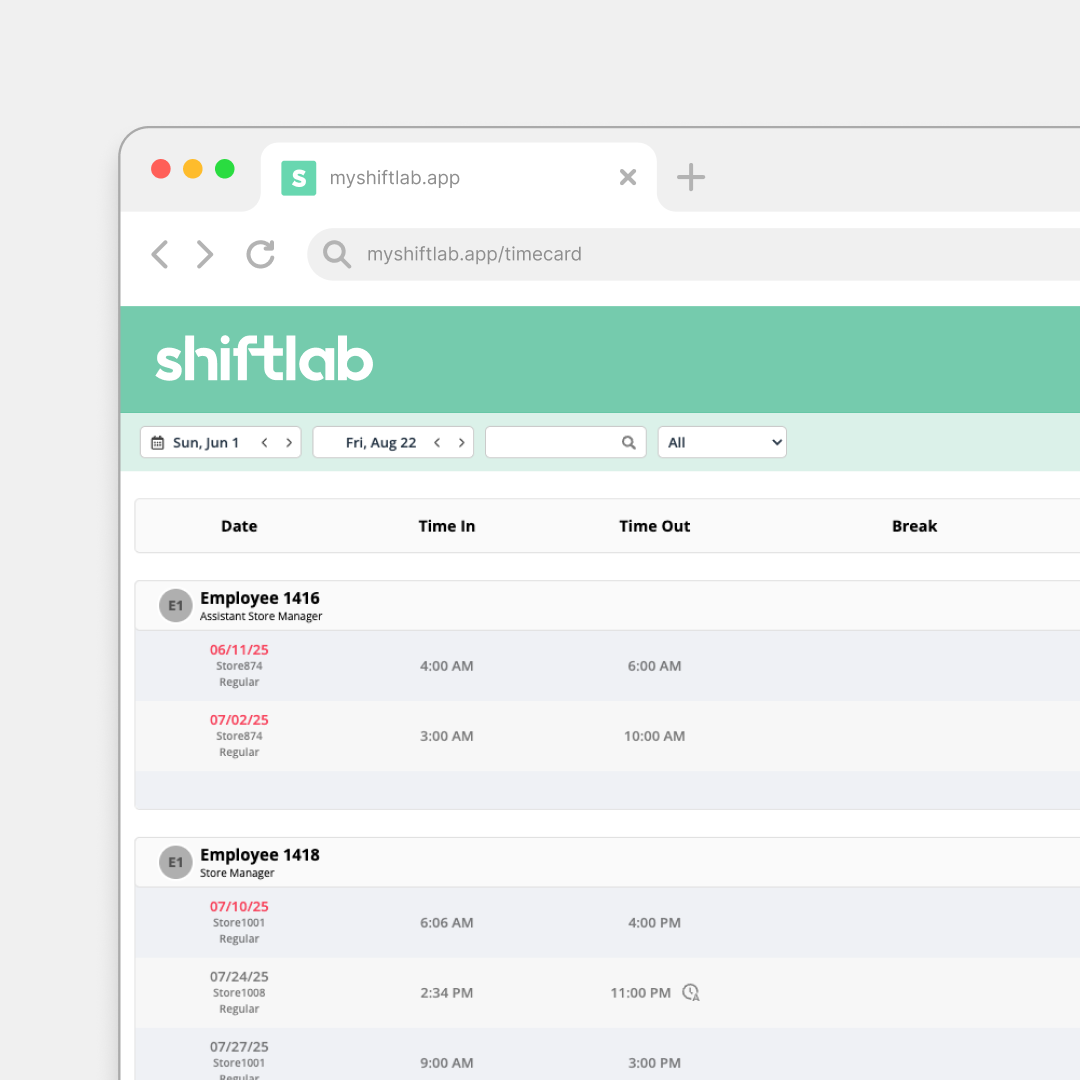Click the browser forward arrow

pos(205,255)
